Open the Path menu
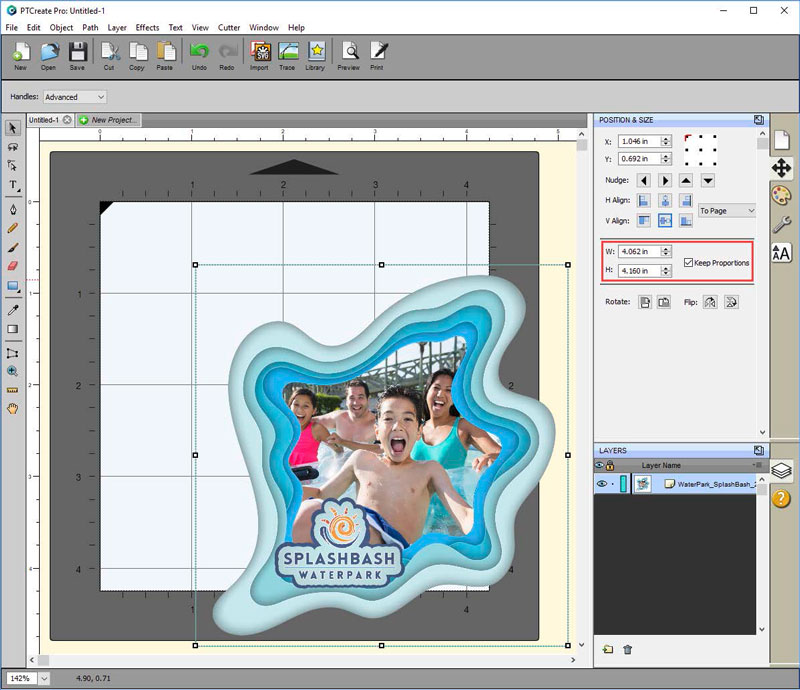This screenshot has width=800, height=690. [x=90, y=28]
